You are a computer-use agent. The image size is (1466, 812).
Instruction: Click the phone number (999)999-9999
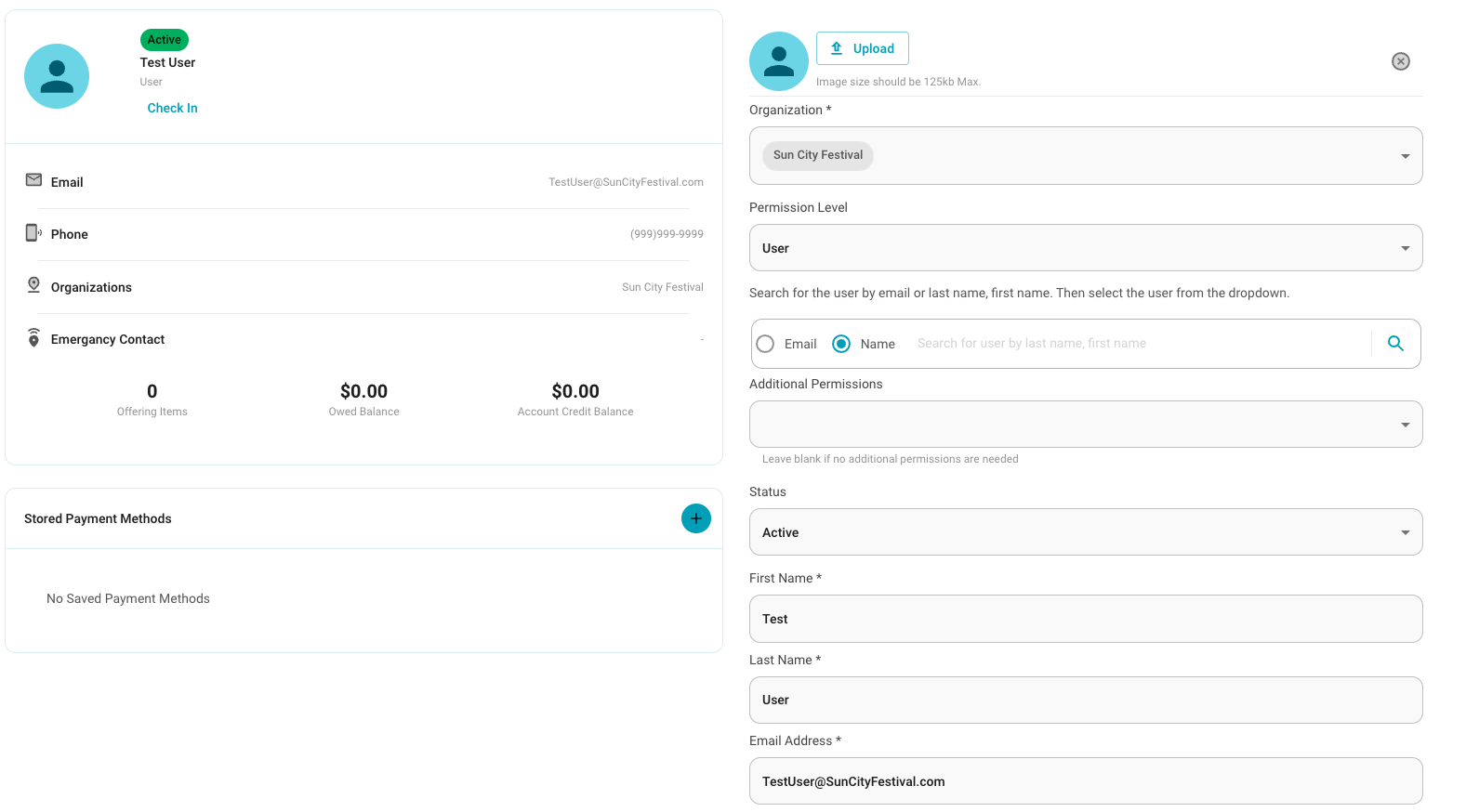667,234
